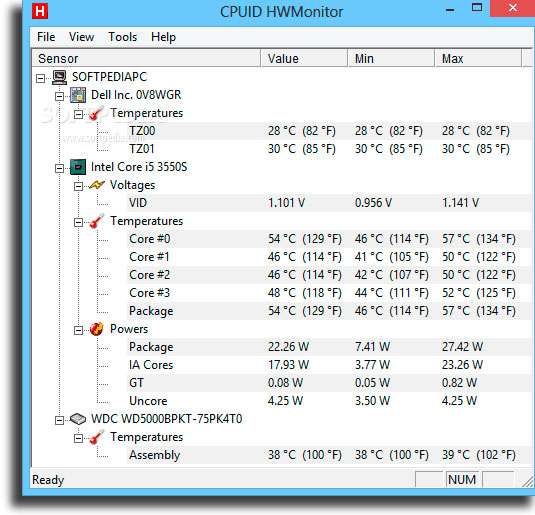Collapse the Intel Core i5 3550S node
This screenshot has width=535, height=515.
click(x=59, y=168)
